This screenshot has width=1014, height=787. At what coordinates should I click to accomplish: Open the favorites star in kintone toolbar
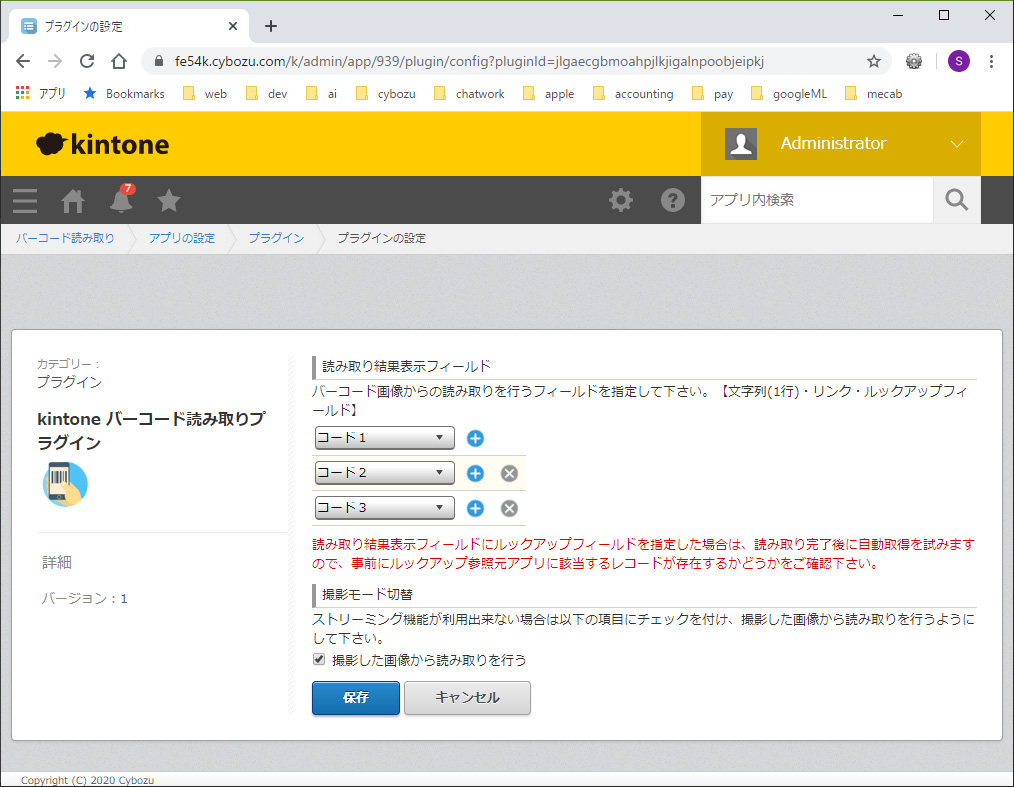[169, 200]
